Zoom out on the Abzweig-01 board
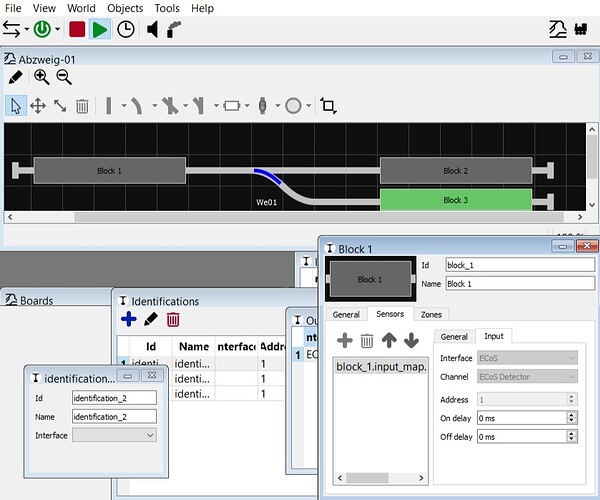The image size is (600, 500). tap(64, 77)
